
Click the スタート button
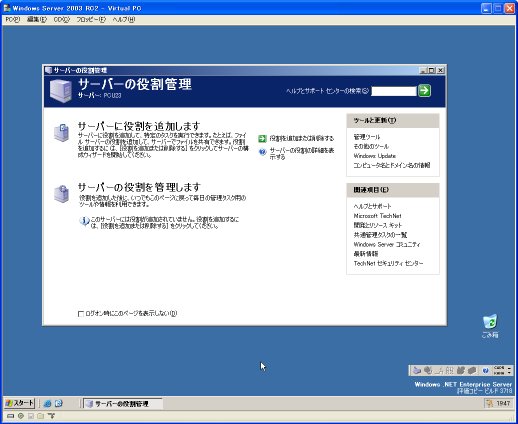point(20,403)
